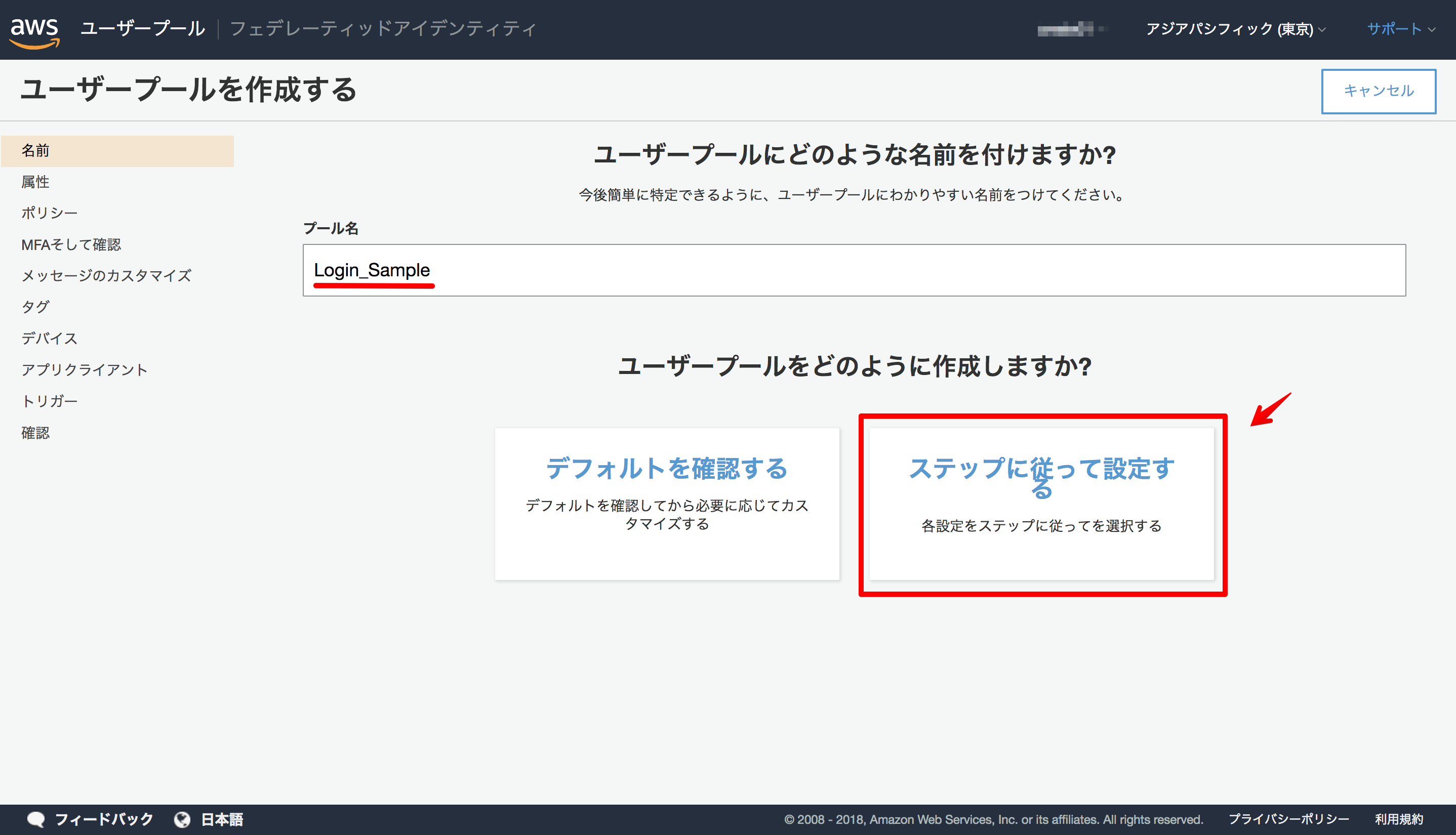Select タグ in the sidebar

pos(35,307)
